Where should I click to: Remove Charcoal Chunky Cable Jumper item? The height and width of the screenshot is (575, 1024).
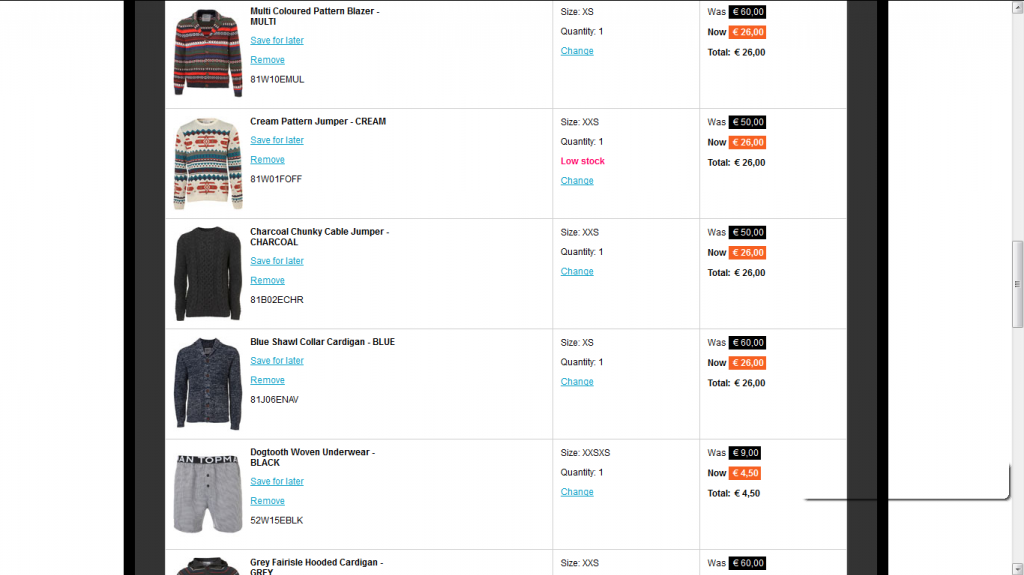pyautogui.click(x=267, y=281)
